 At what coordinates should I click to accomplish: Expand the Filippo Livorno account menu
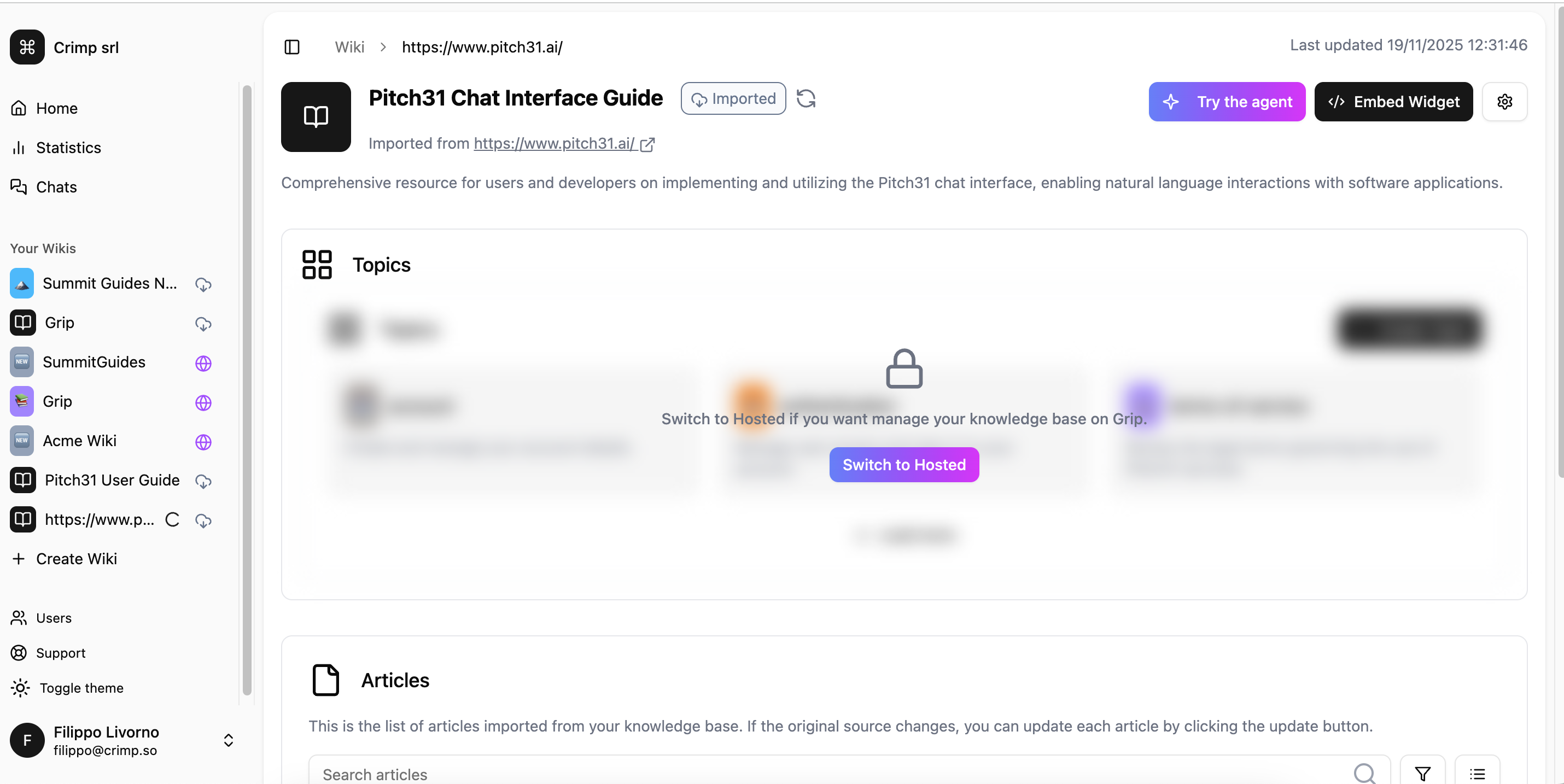(228, 740)
